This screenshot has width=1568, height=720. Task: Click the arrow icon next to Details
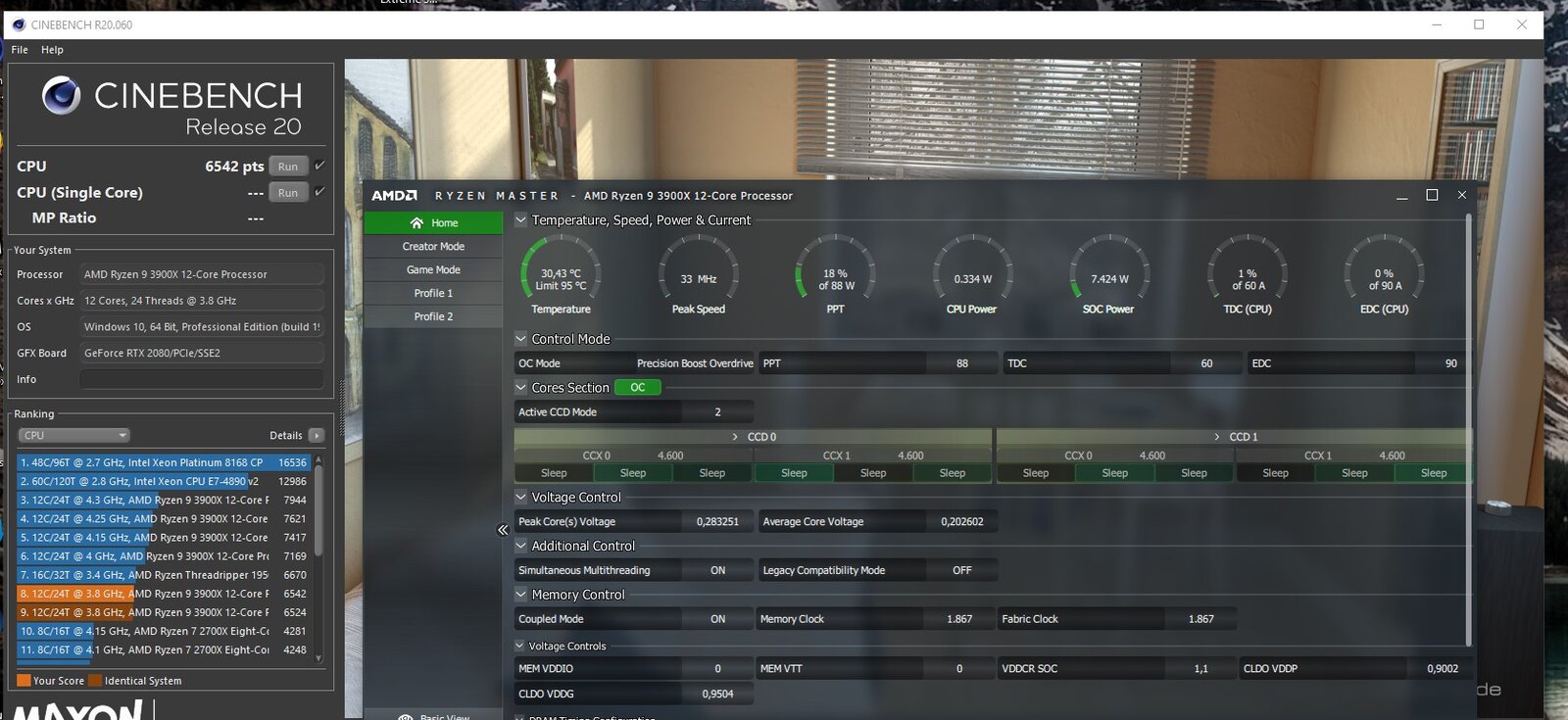click(316, 435)
